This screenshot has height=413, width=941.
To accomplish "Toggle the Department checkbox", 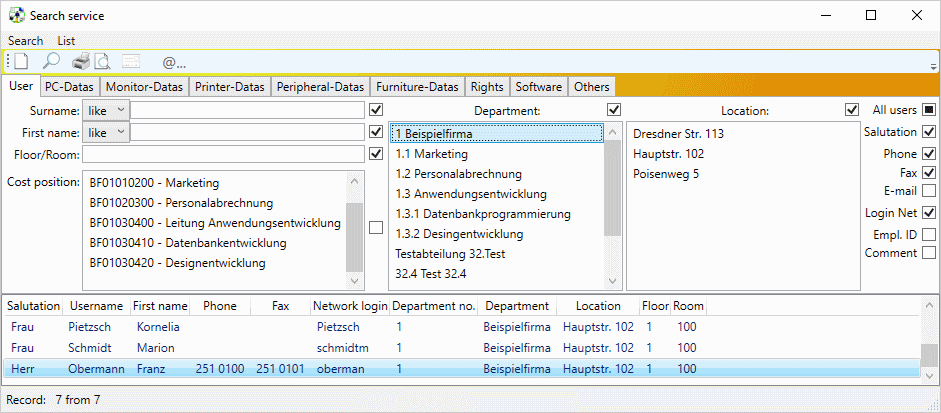I will [614, 110].
